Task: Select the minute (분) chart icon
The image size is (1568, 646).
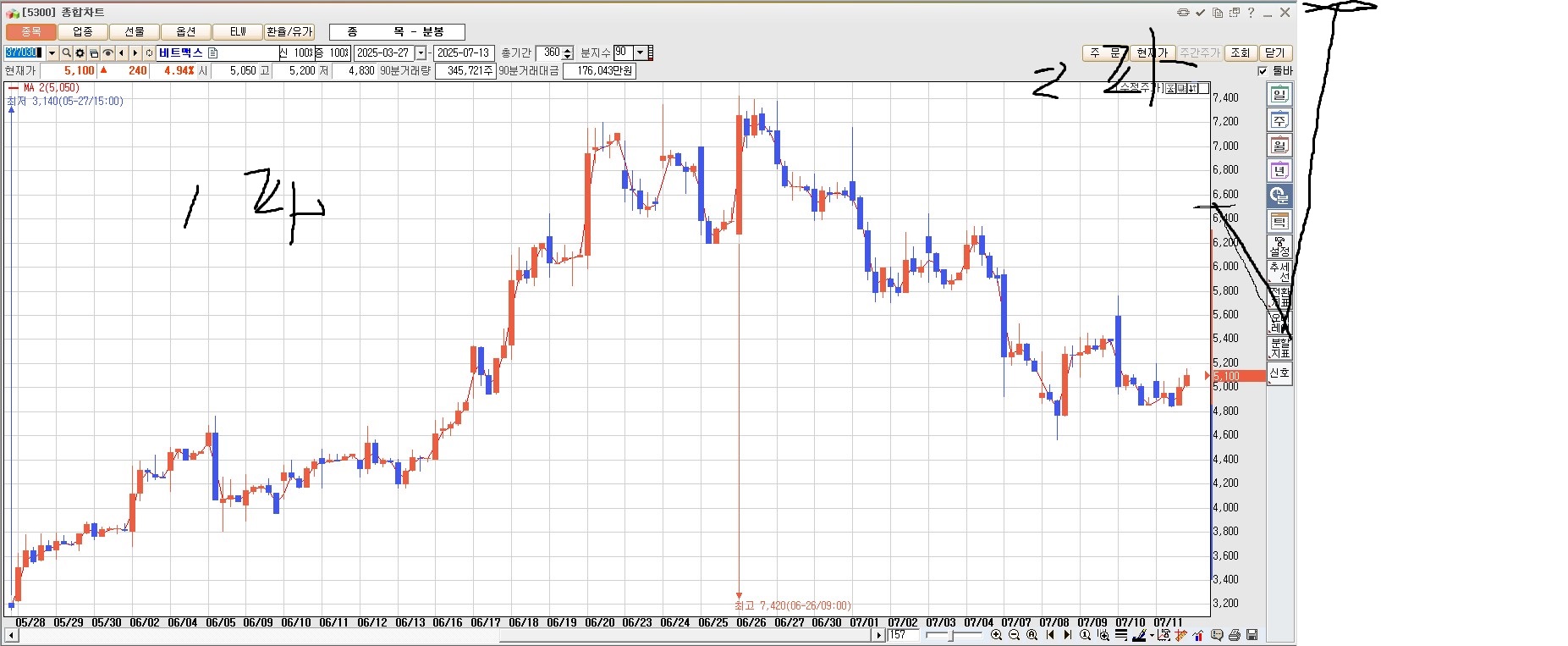Action: (x=1279, y=196)
